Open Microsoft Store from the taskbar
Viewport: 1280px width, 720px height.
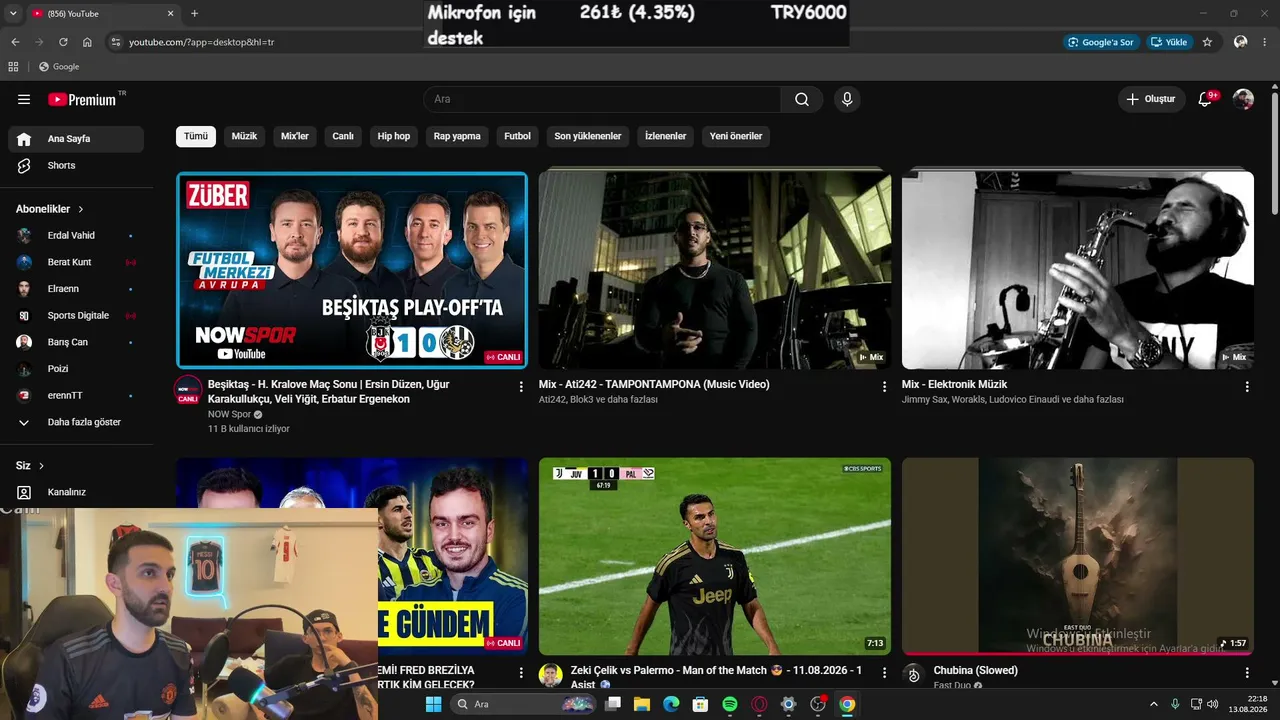701,704
